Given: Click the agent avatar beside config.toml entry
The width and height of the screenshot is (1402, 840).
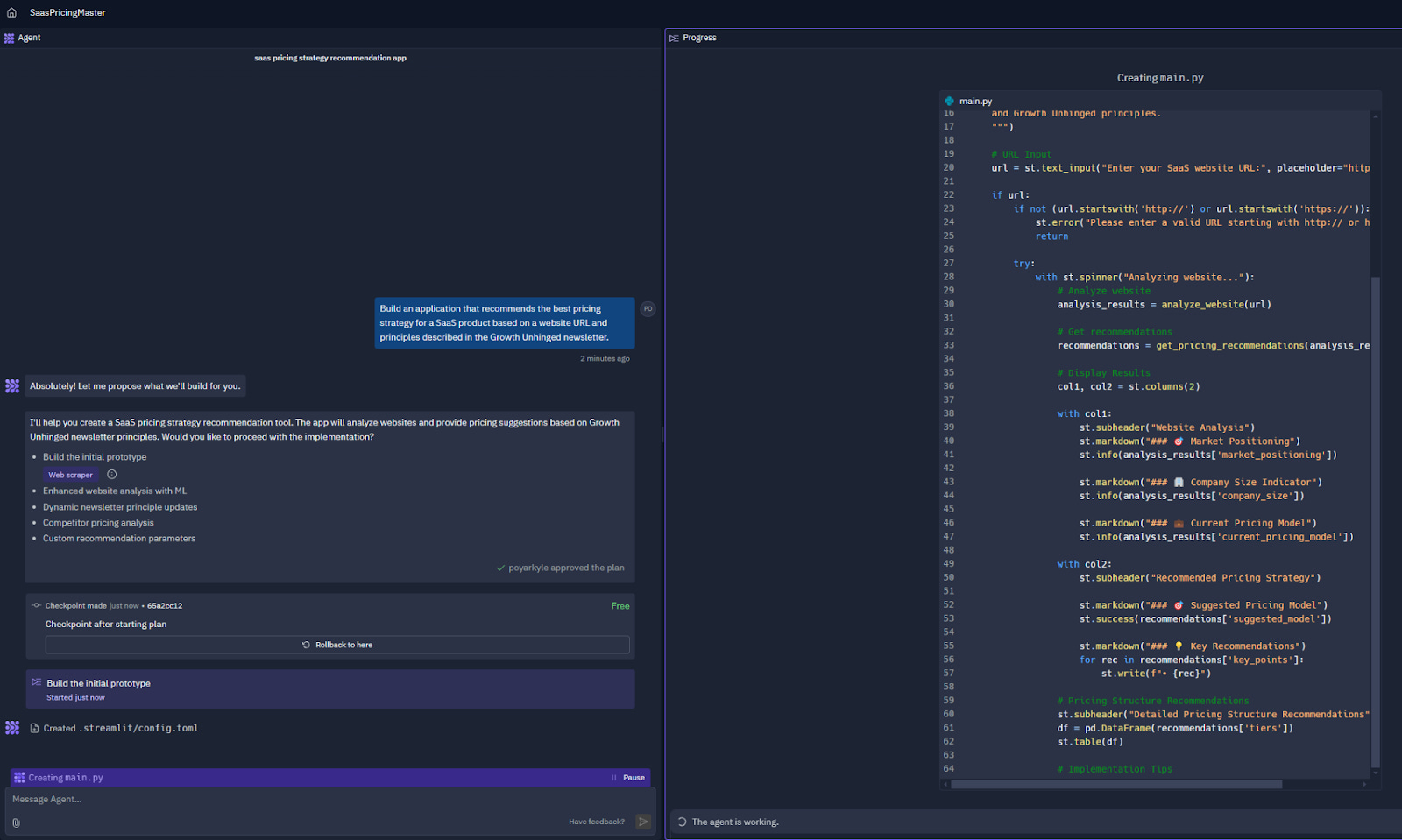Looking at the screenshot, I should [x=12, y=727].
